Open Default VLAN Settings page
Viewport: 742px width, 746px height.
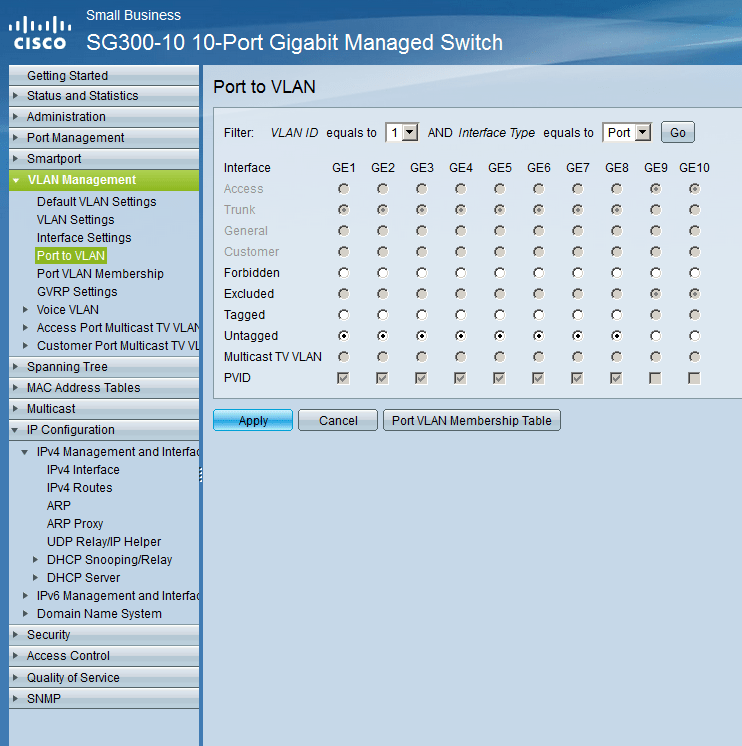click(x=97, y=202)
